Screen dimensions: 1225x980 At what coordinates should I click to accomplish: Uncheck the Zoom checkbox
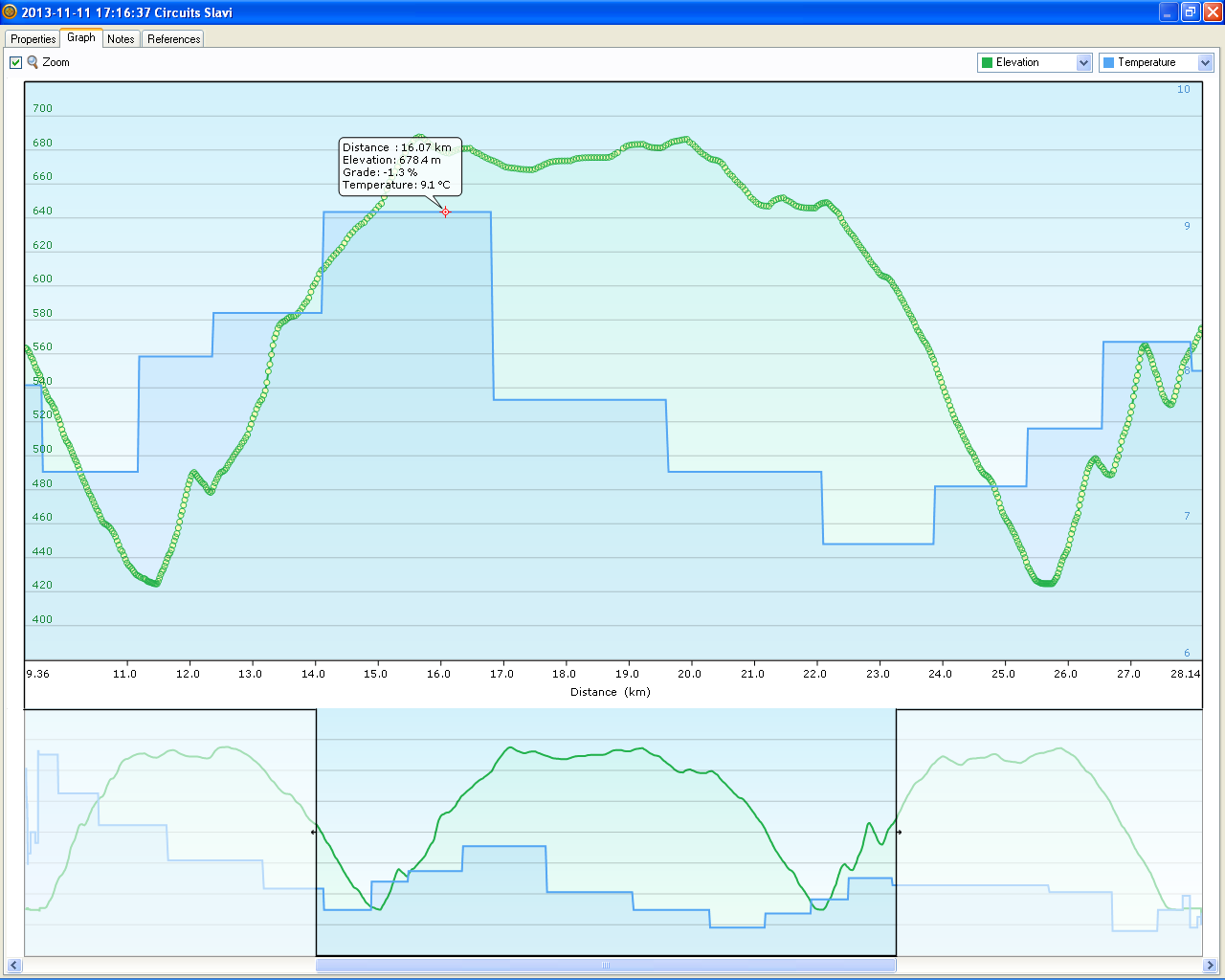[x=15, y=62]
